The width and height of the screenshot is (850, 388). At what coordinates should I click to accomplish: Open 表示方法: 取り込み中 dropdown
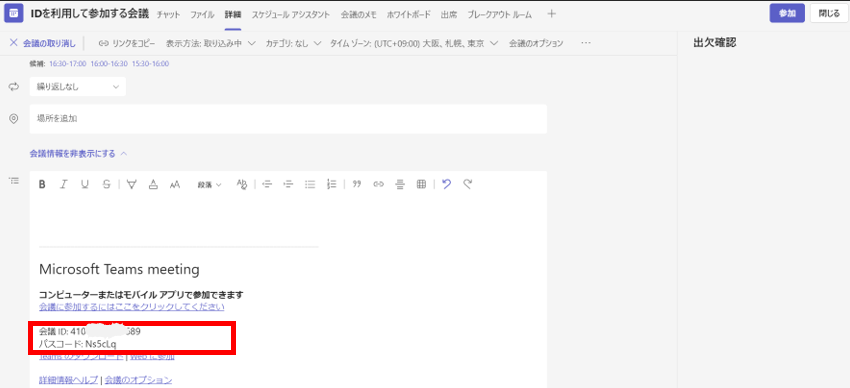point(210,43)
